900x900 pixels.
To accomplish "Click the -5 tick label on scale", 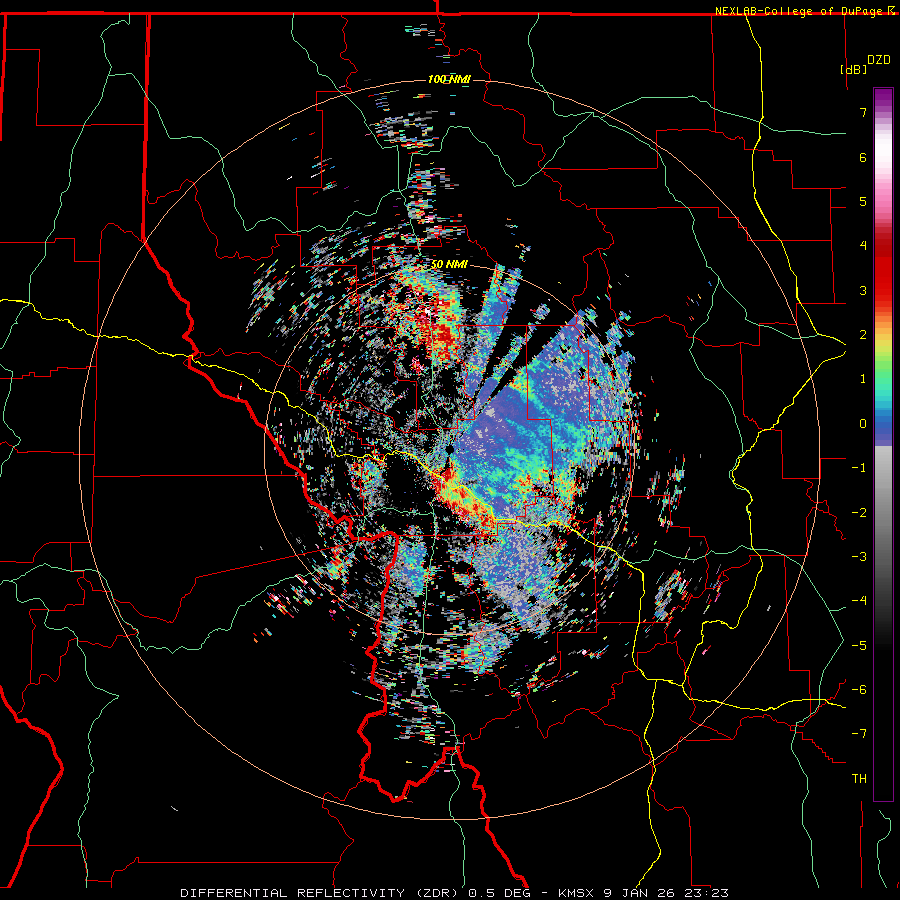I will click(x=859, y=646).
